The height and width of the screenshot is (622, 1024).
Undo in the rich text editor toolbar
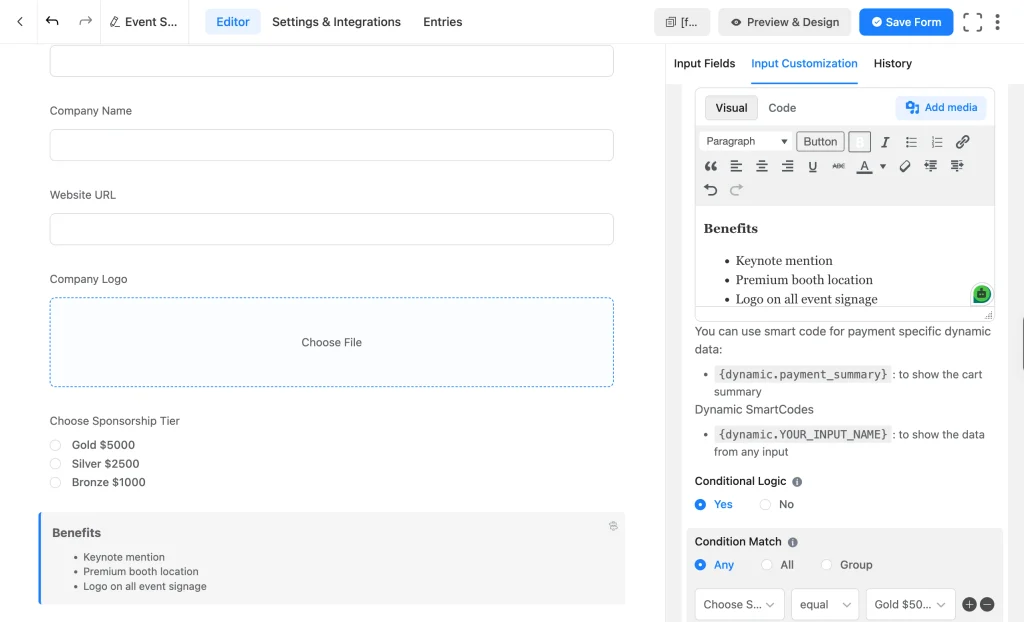711,190
